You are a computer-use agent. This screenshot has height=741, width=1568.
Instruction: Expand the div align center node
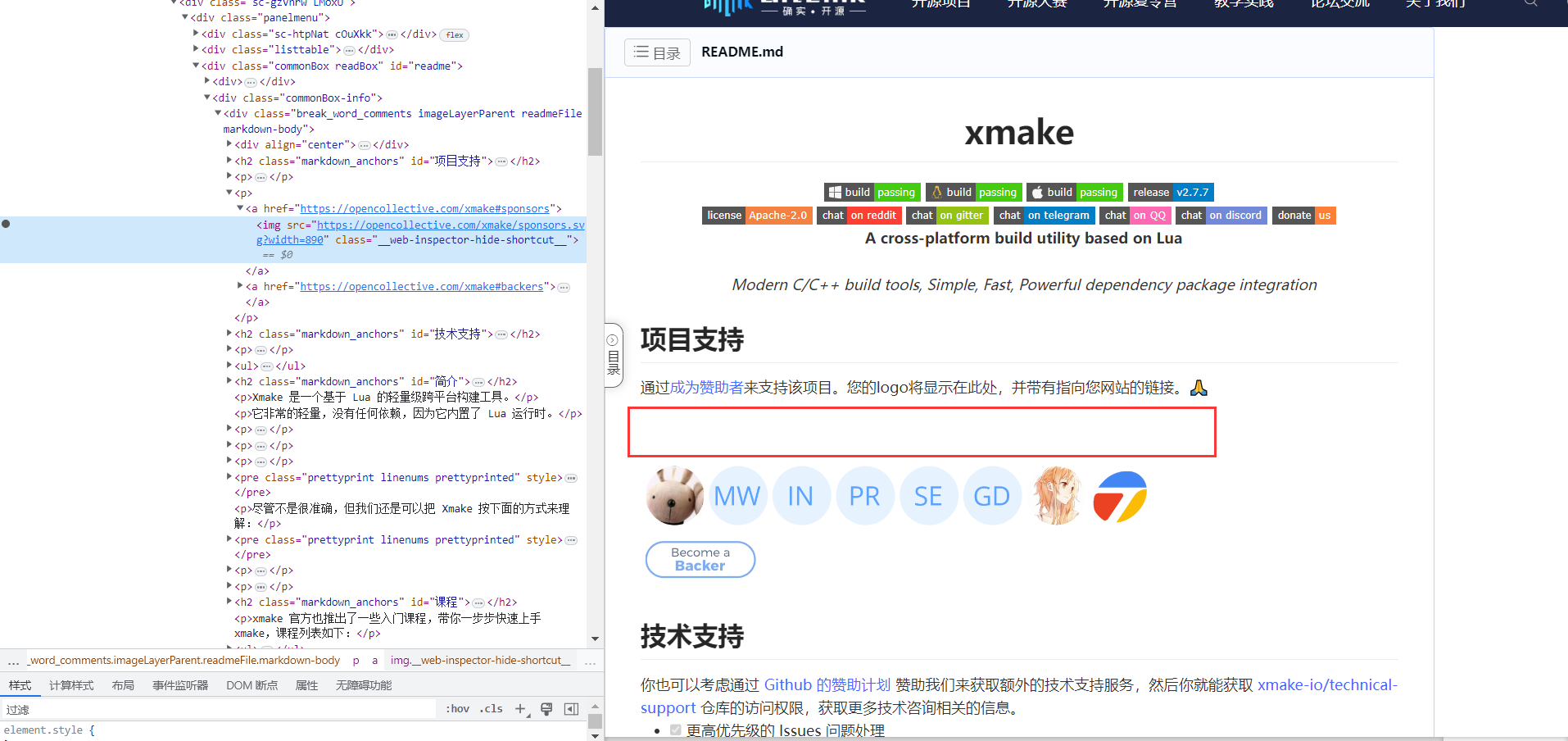pyautogui.click(x=229, y=144)
